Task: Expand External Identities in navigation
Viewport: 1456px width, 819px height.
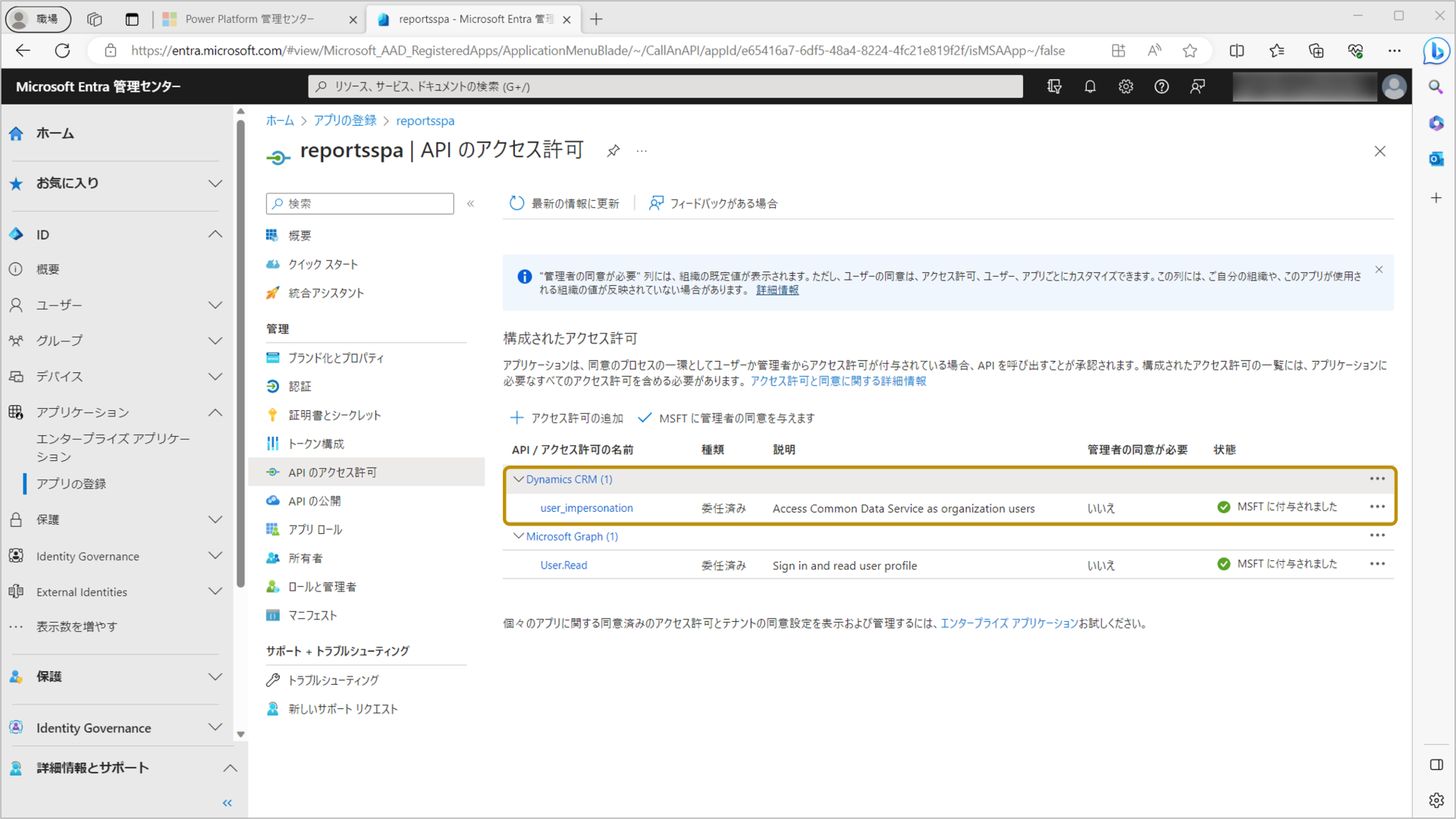Action: [x=215, y=591]
